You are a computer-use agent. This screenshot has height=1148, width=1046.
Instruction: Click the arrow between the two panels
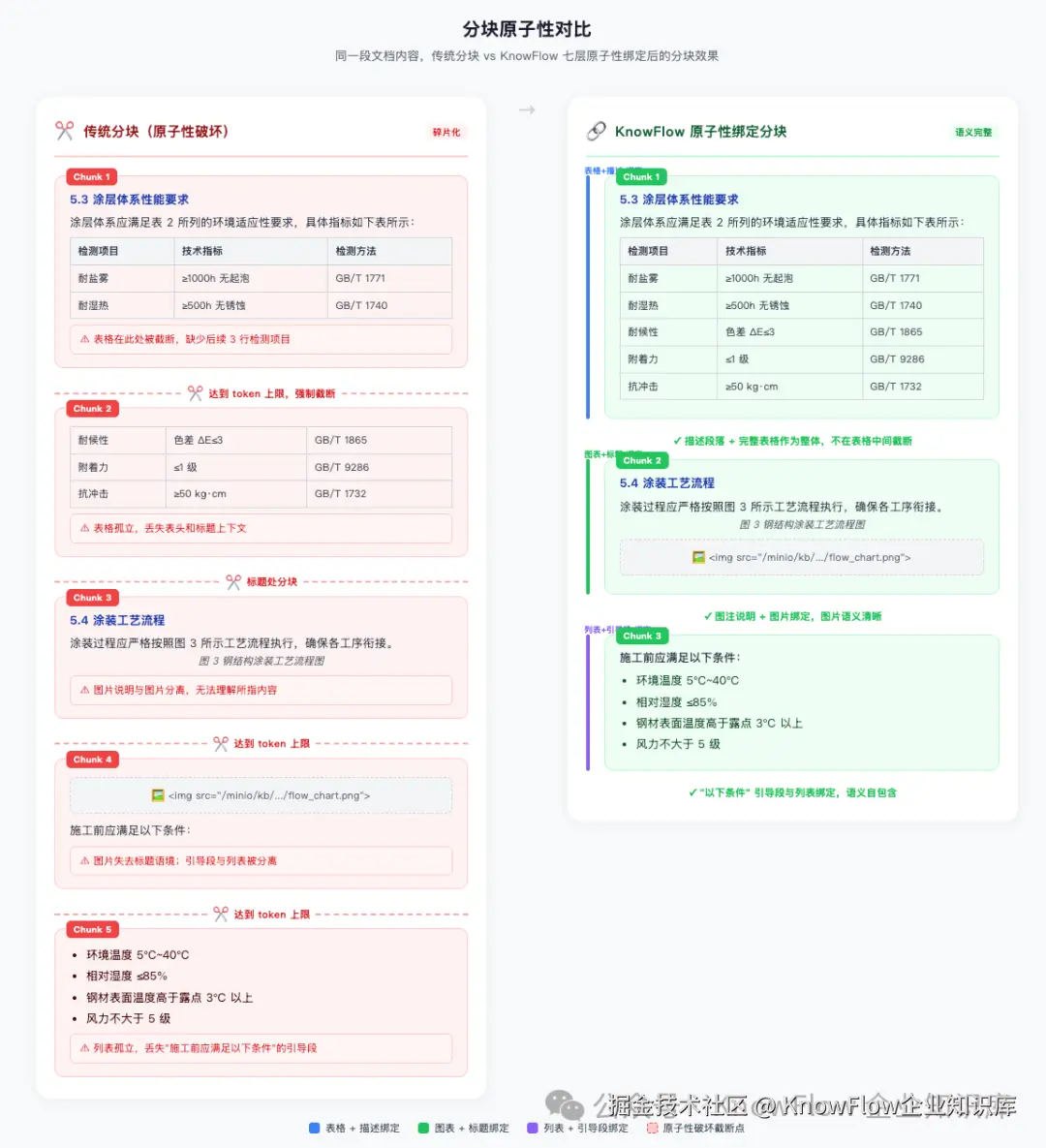coord(527,109)
